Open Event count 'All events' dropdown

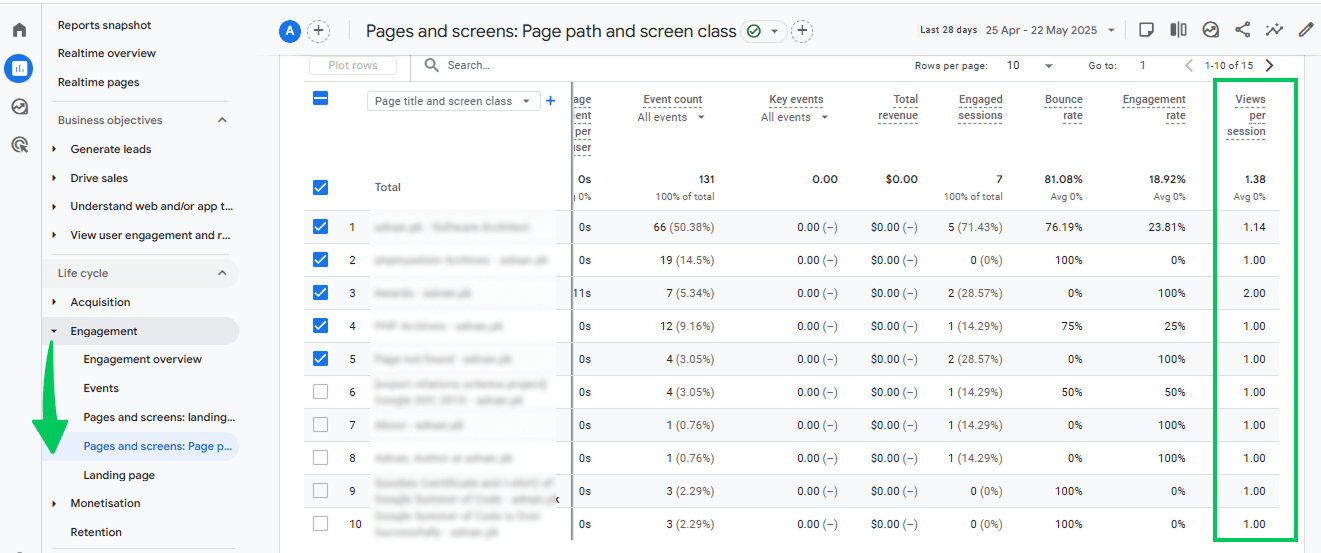point(670,117)
